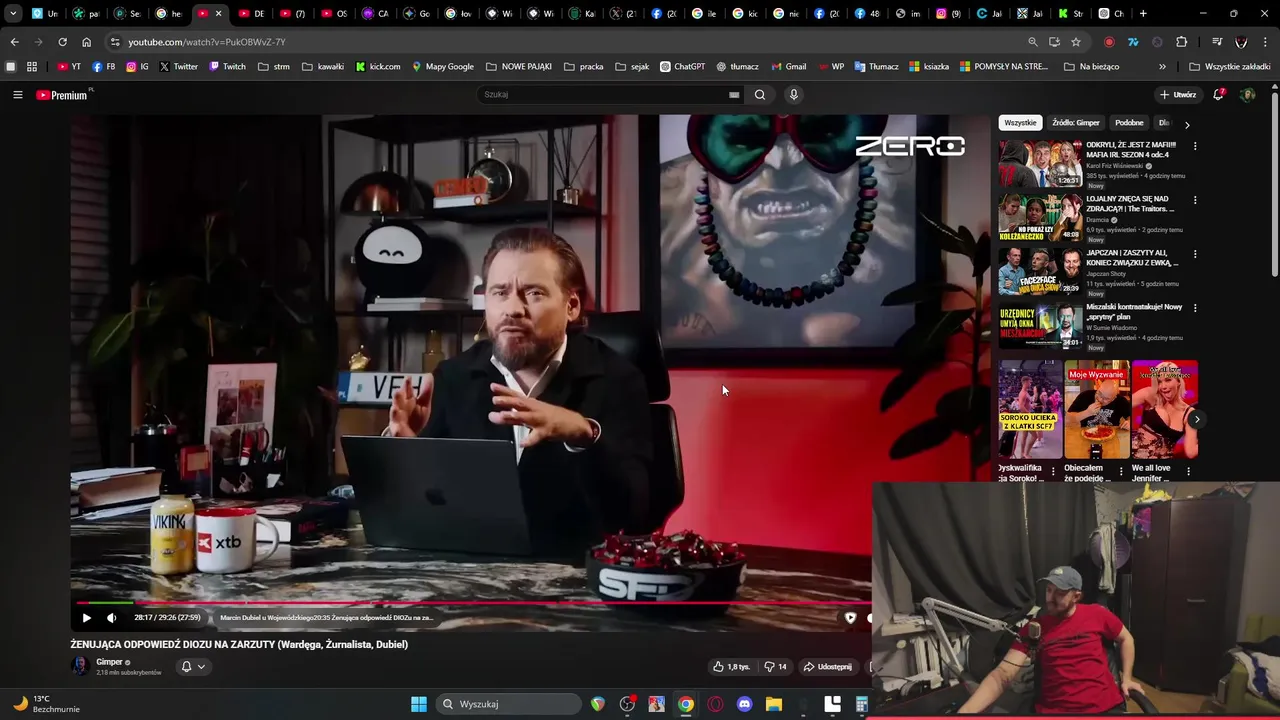The width and height of the screenshot is (1280, 720).
Task: Select the Wszystkie filter chip
Action: 1020,123
